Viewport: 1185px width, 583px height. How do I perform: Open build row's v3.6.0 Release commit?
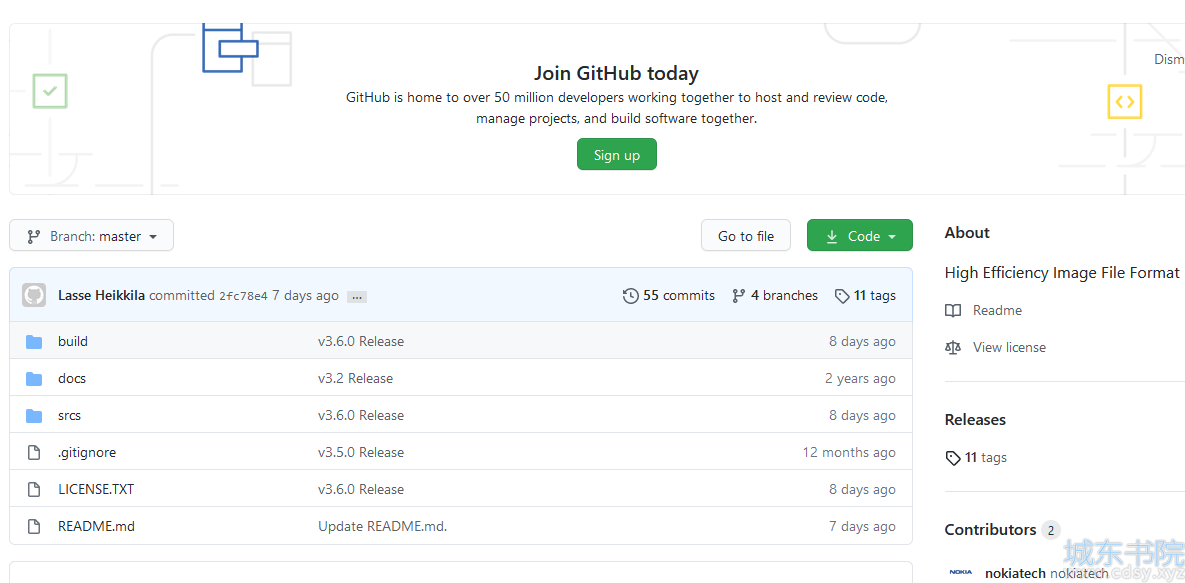(x=360, y=341)
